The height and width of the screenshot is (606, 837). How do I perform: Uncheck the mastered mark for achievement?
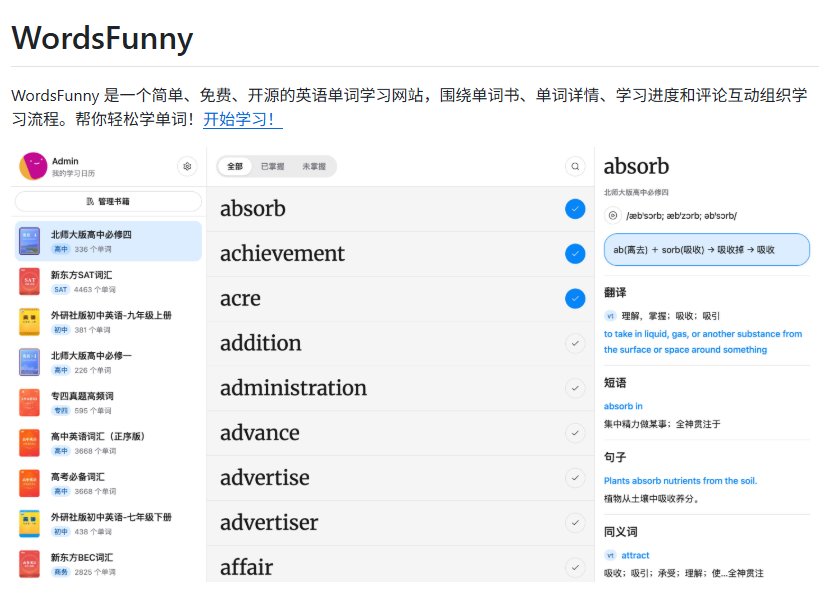click(575, 254)
